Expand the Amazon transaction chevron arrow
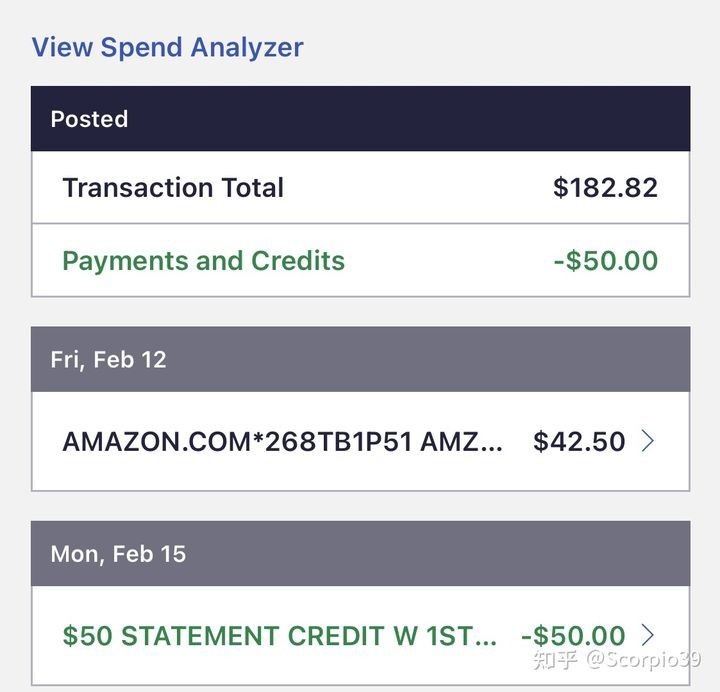Screen dimensions: 720x692 point(648,441)
